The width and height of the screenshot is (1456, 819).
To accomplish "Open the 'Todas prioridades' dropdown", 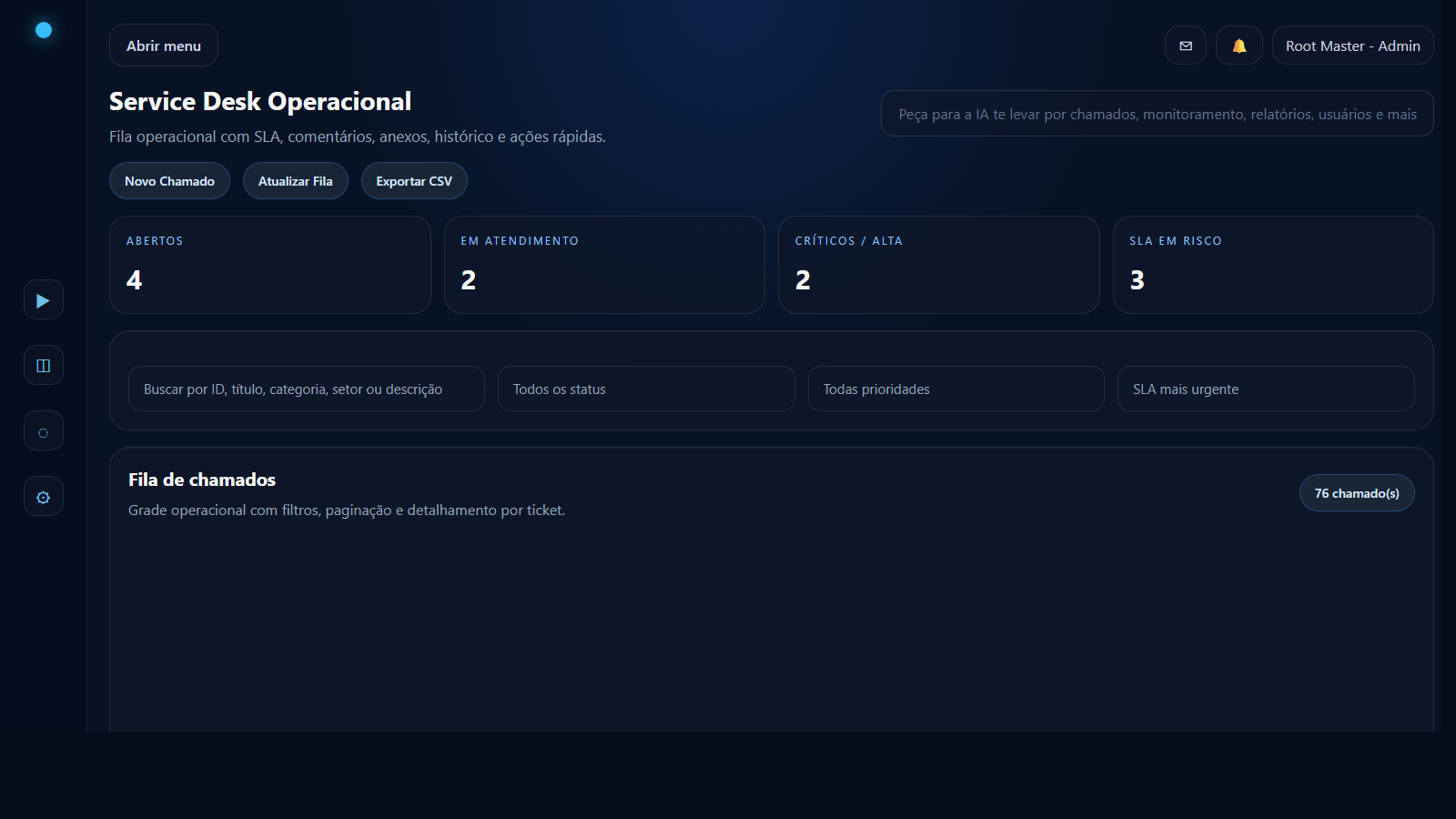I will tap(955, 389).
